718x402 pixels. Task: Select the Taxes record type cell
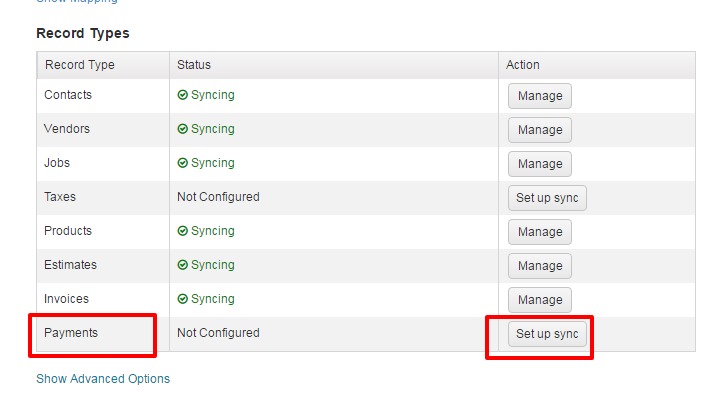tap(103, 197)
